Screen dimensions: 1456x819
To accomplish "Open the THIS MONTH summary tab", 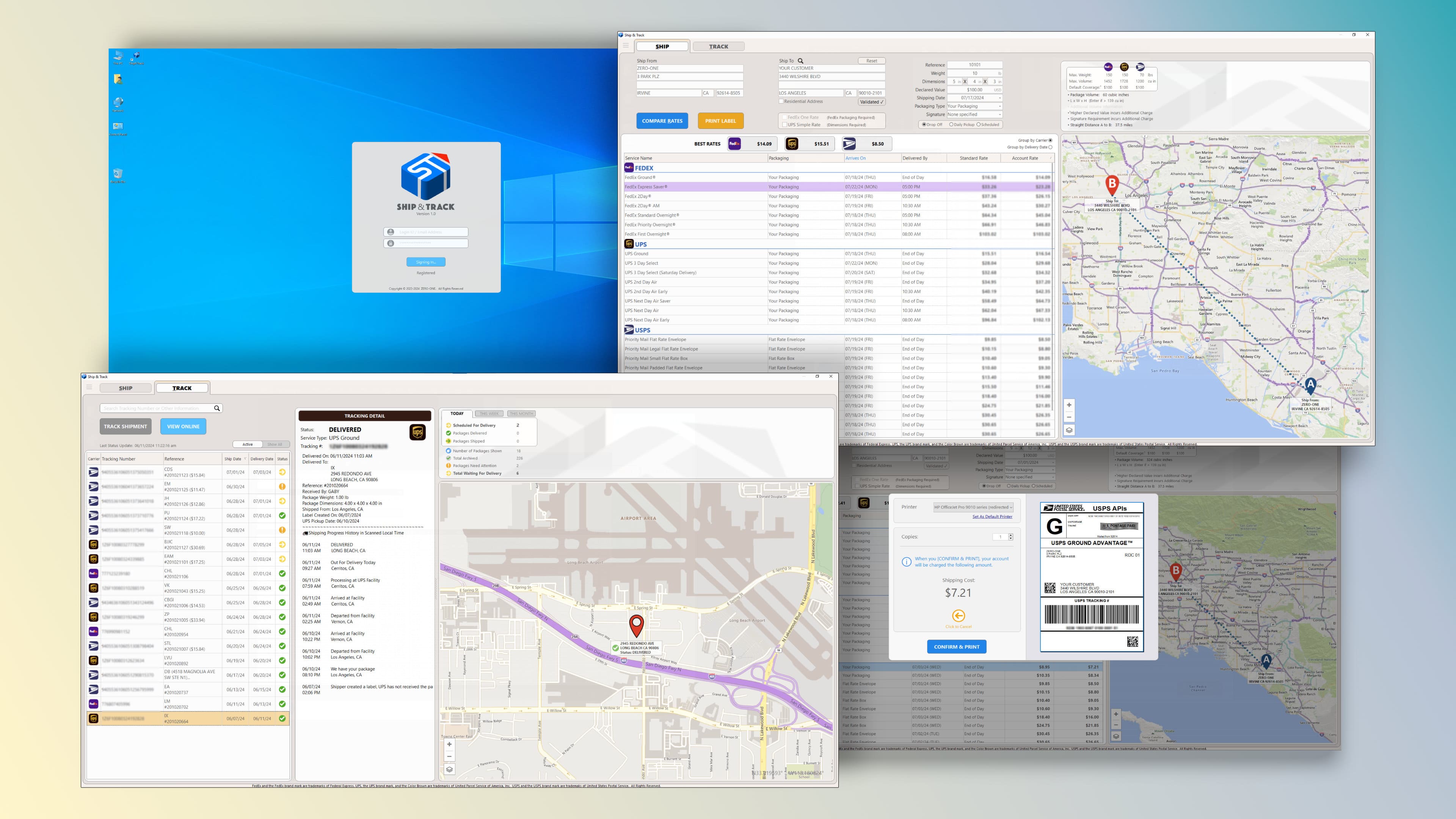I will (x=521, y=414).
